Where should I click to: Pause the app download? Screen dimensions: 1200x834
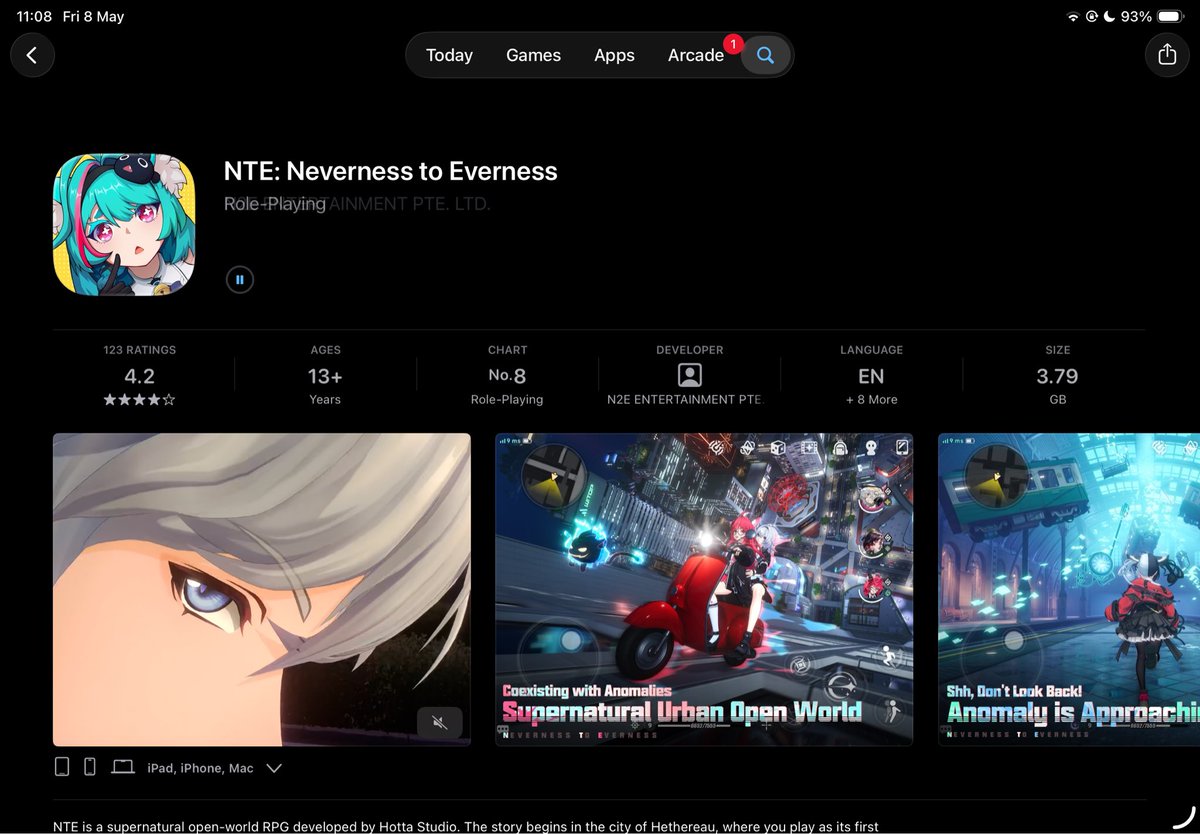pyautogui.click(x=240, y=280)
